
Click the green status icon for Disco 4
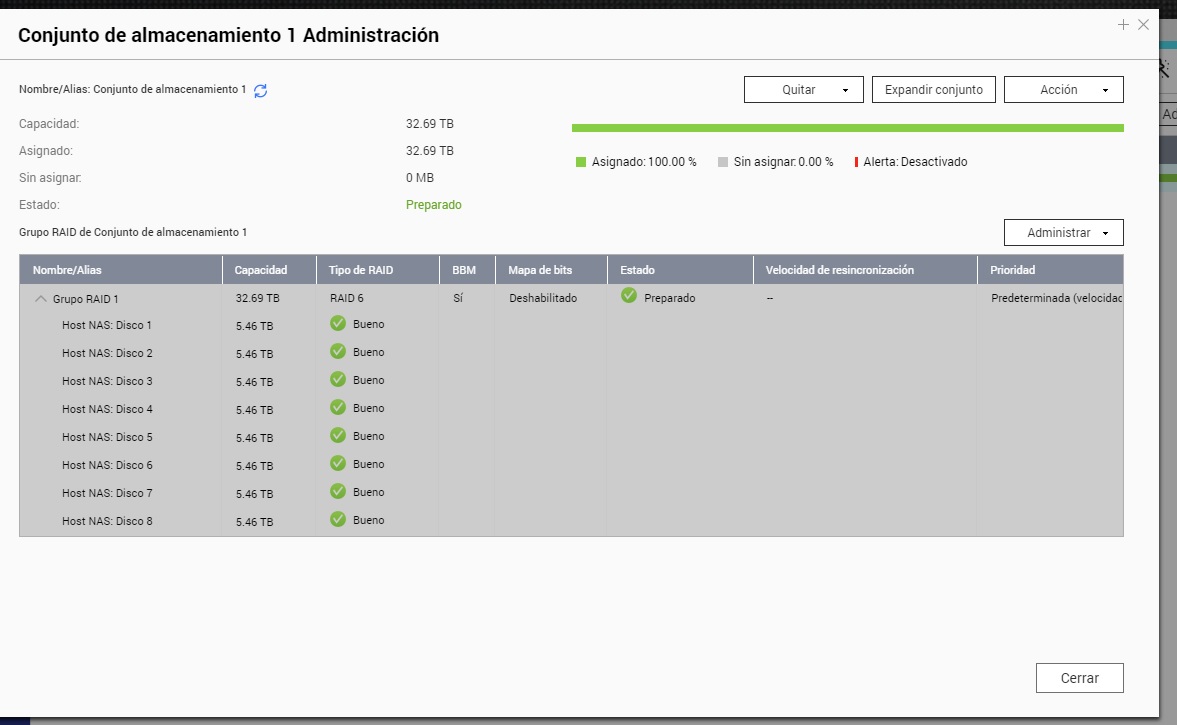(338, 407)
